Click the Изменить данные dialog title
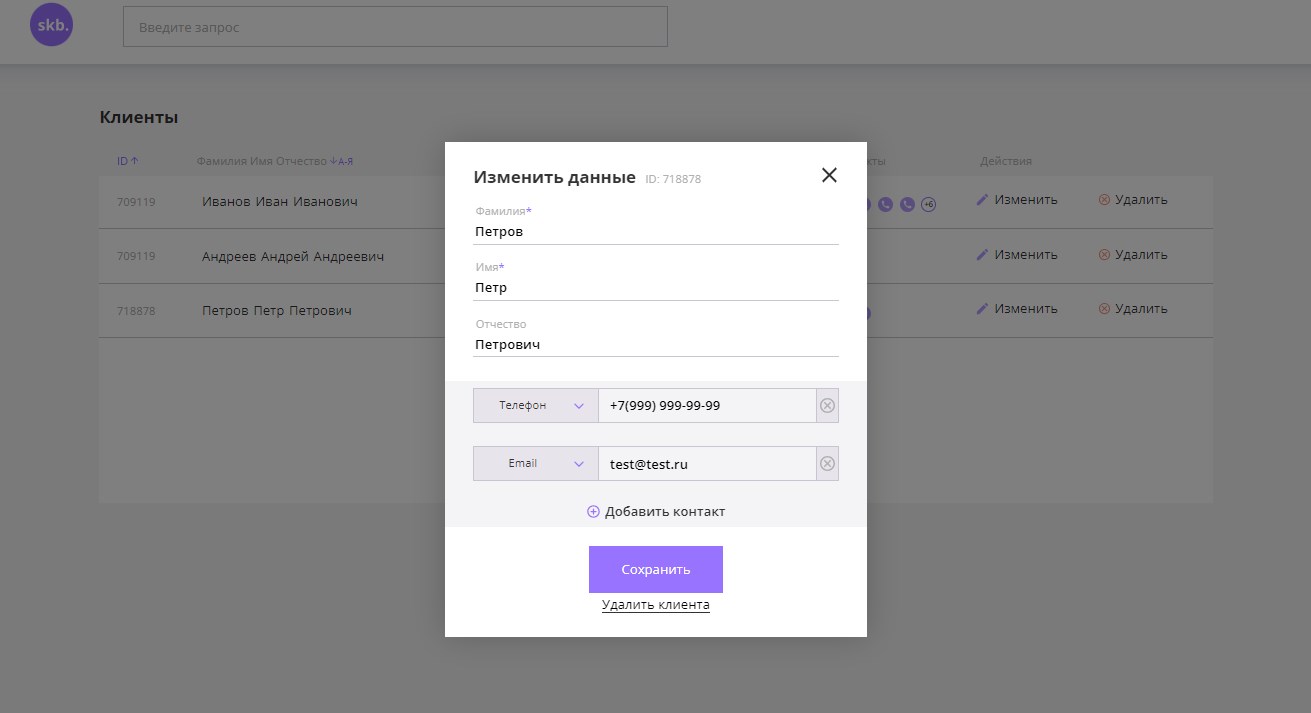1311x713 pixels. click(554, 177)
